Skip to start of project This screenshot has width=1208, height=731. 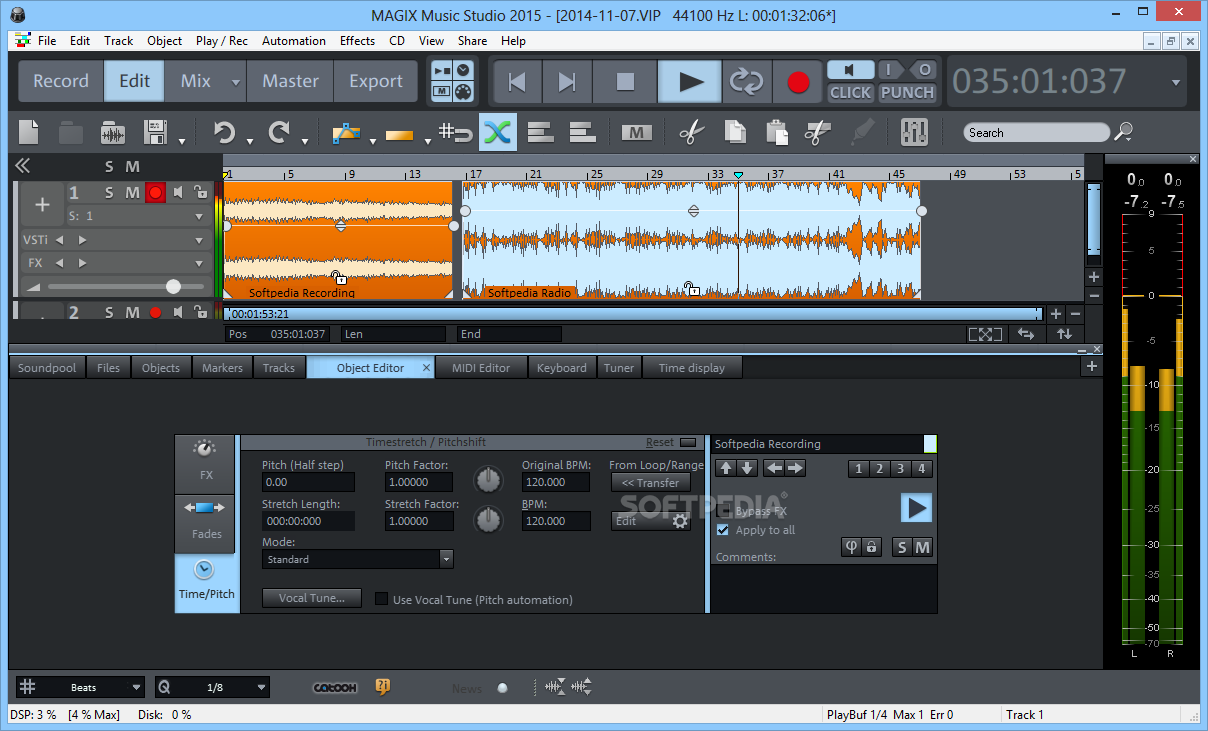click(x=516, y=82)
